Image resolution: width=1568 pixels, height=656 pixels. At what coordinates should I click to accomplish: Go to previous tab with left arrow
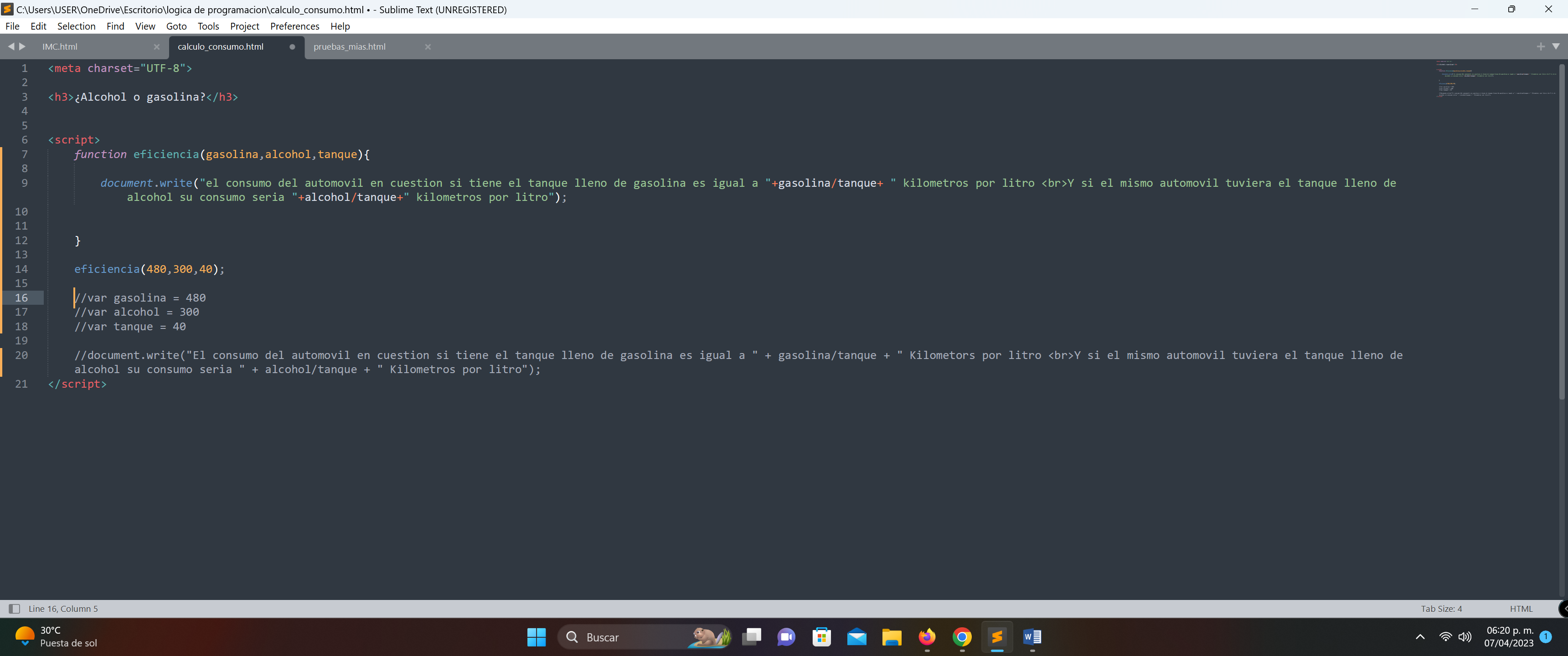tap(11, 46)
